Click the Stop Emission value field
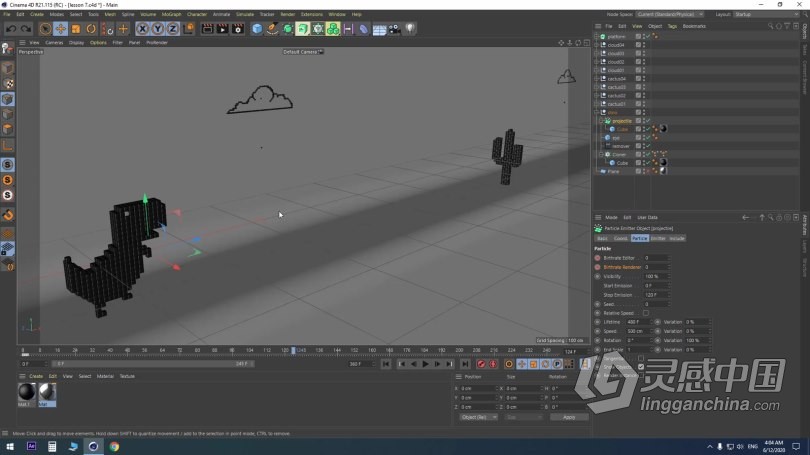This screenshot has height=455, width=810. [656, 295]
